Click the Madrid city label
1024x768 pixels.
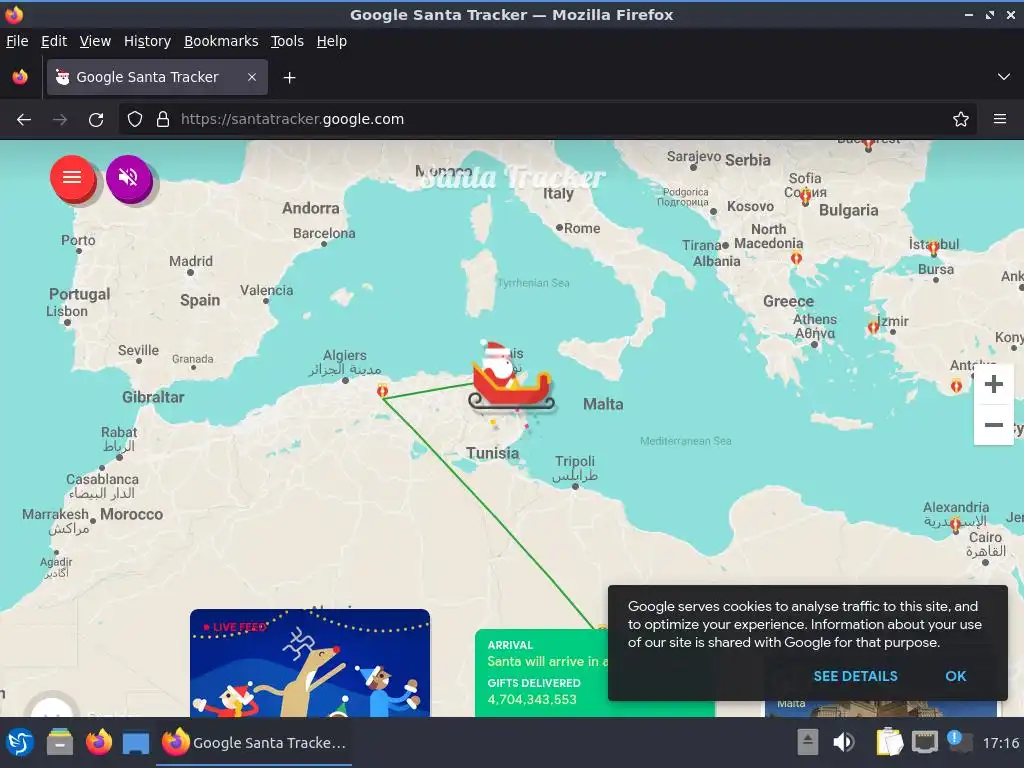tap(191, 261)
